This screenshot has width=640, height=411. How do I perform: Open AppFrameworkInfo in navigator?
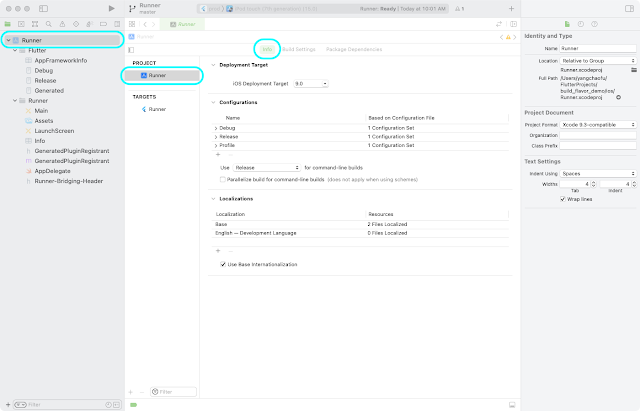coord(60,60)
